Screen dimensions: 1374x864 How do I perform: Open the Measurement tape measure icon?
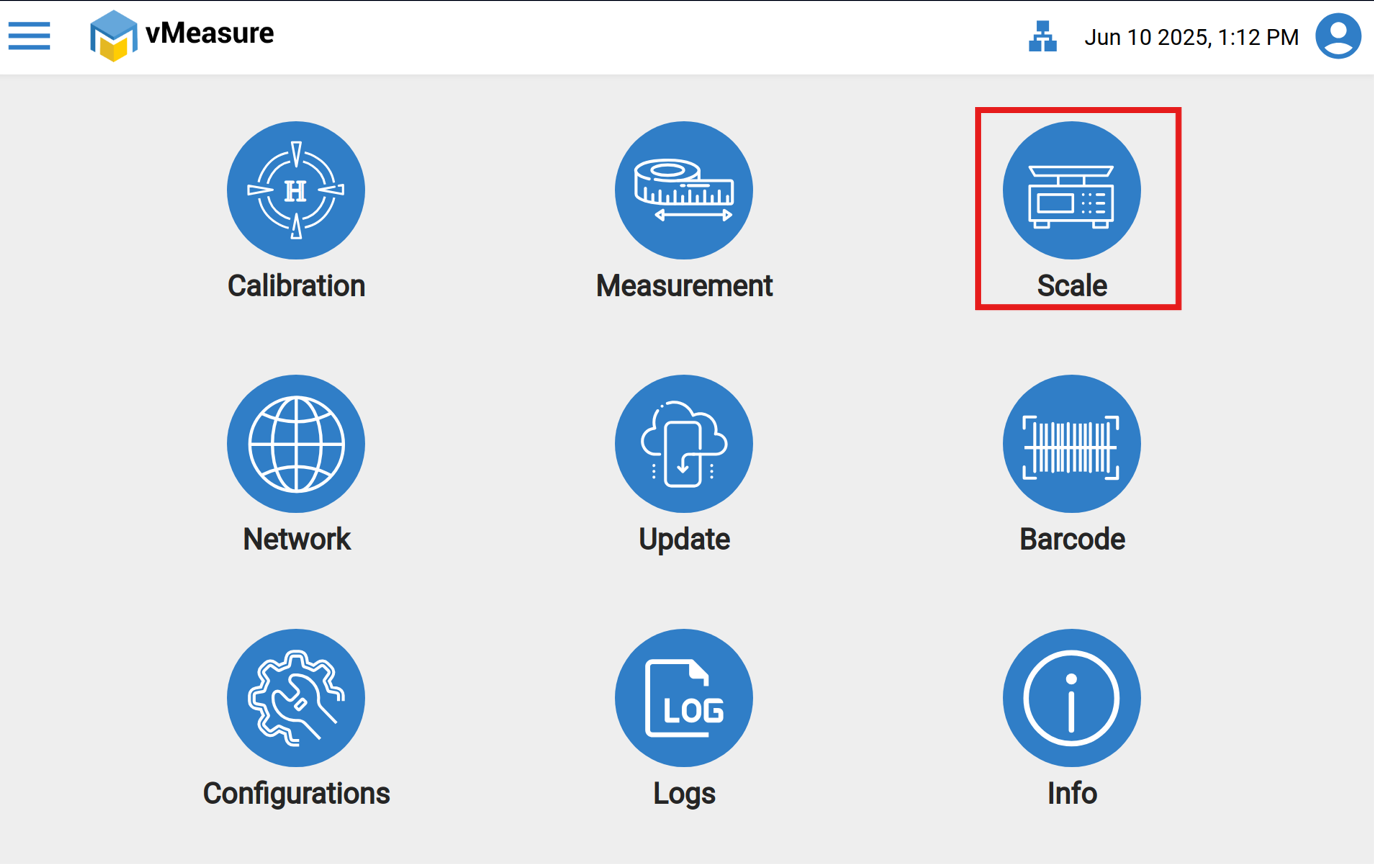pyautogui.click(x=684, y=190)
